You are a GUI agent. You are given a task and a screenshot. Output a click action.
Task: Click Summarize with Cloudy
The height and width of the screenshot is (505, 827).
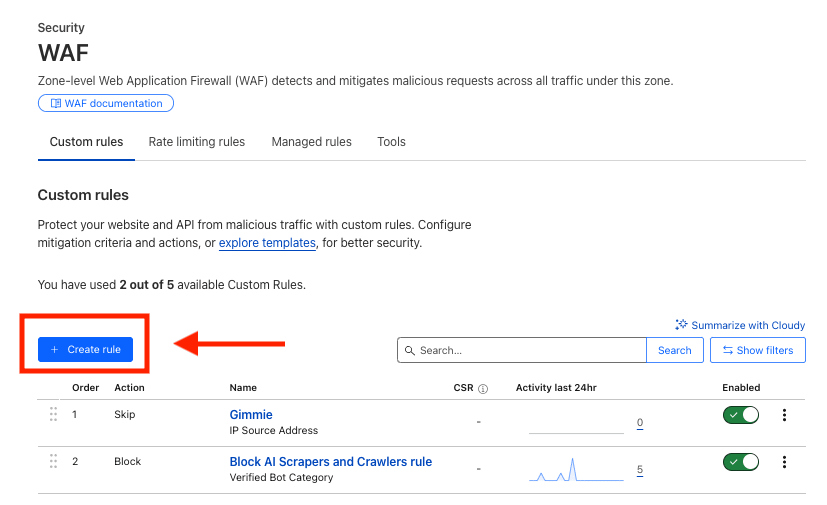[x=740, y=325]
